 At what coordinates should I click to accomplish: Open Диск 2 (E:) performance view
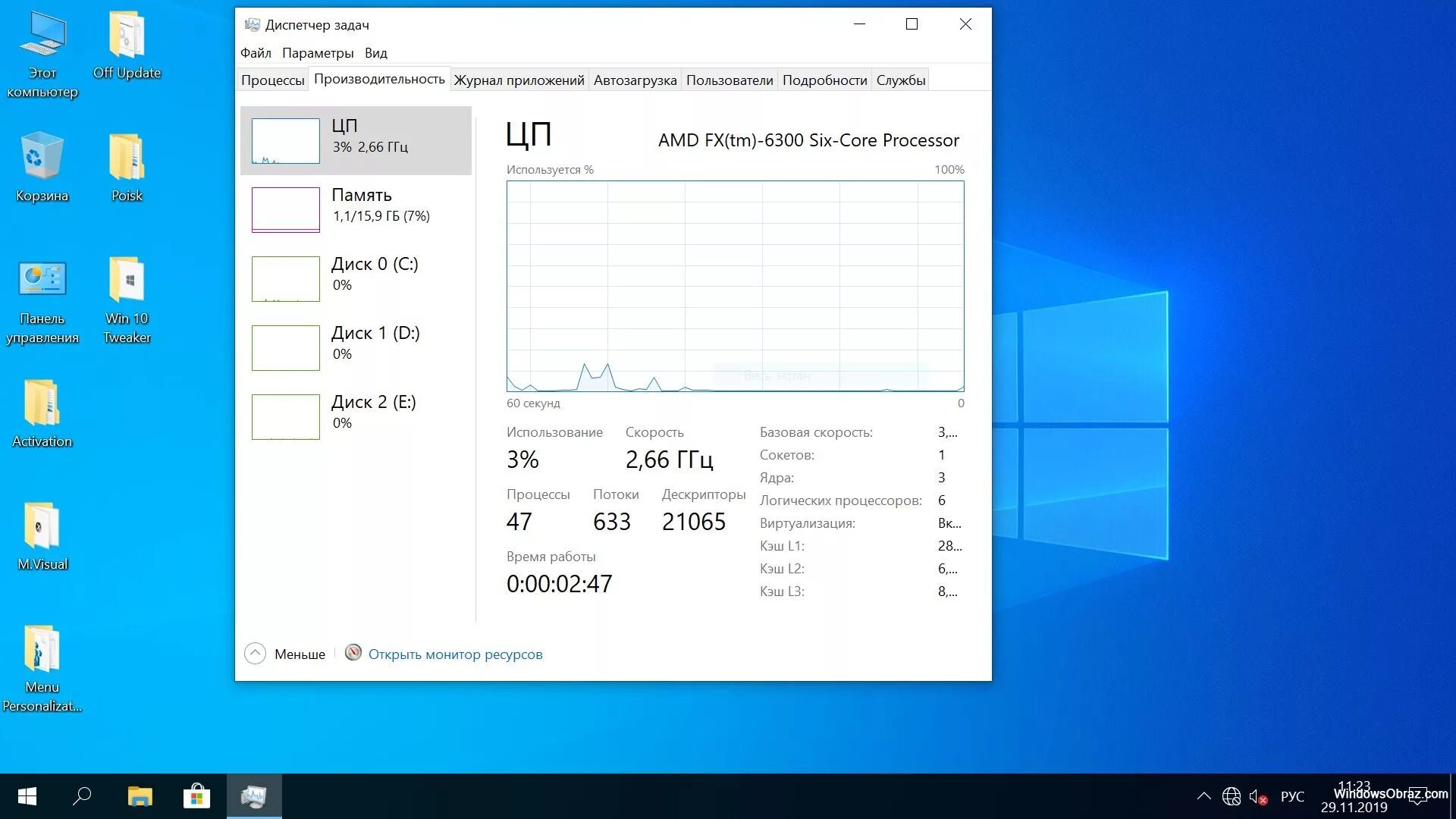[x=285, y=416]
